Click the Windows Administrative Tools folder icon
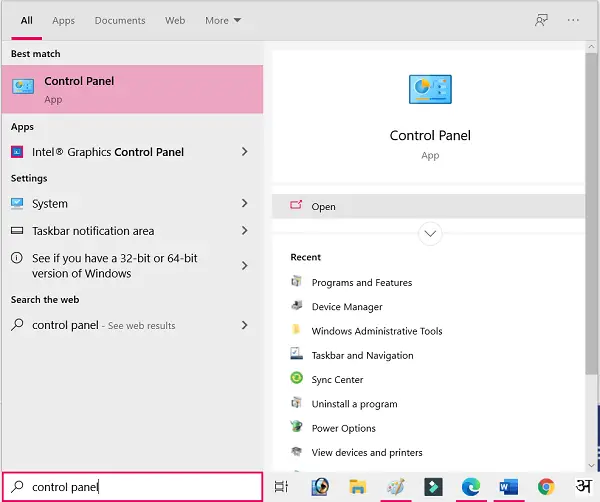 (296, 329)
